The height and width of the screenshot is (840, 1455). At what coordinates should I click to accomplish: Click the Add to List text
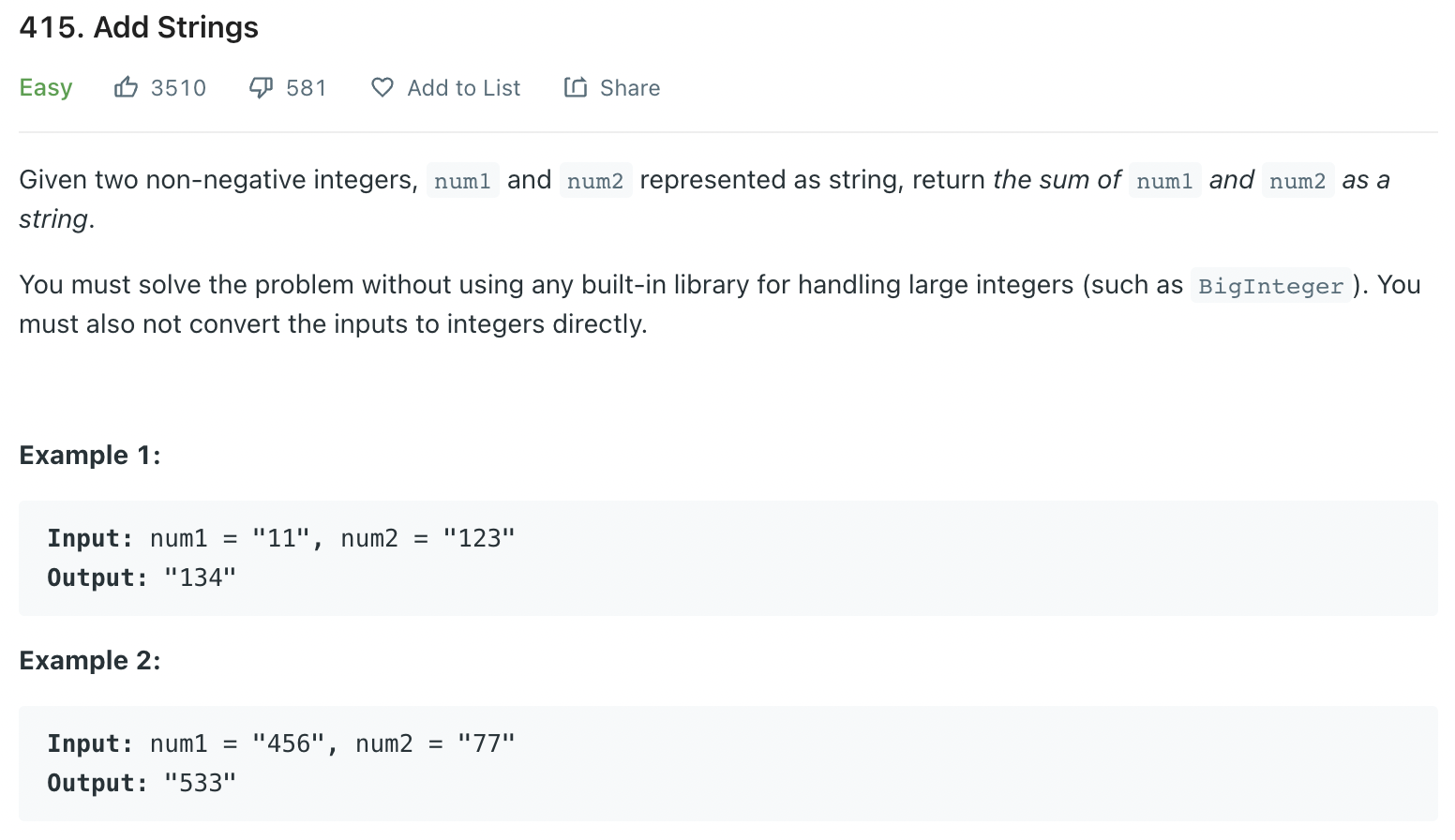[464, 88]
